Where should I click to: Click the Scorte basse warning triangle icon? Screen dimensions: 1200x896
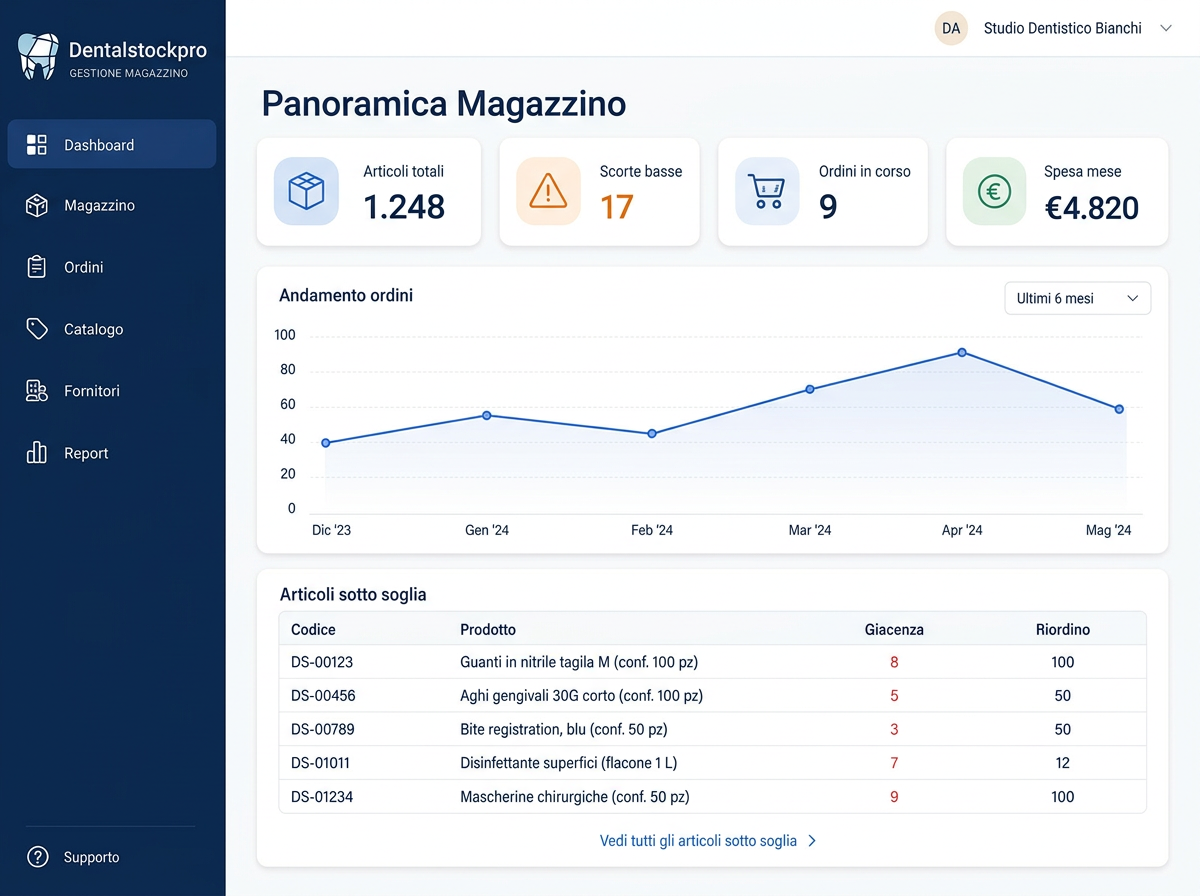pyautogui.click(x=548, y=191)
